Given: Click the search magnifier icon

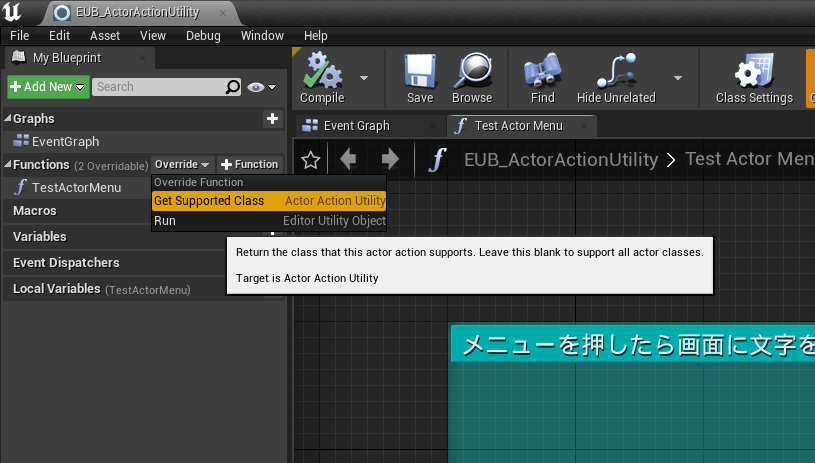Looking at the screenshot, I should 232,87.
